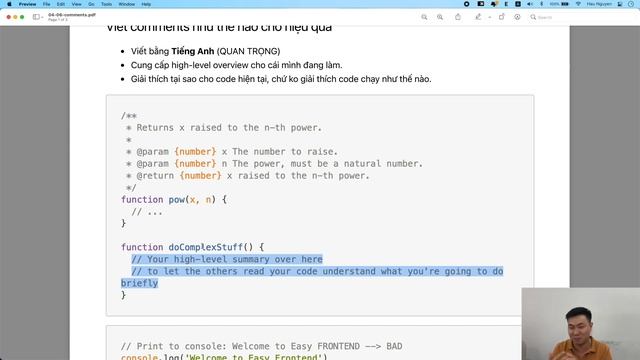Click 'function doComplexStuff() {' code line
640x360 pixels.
(x=193, y=247)
